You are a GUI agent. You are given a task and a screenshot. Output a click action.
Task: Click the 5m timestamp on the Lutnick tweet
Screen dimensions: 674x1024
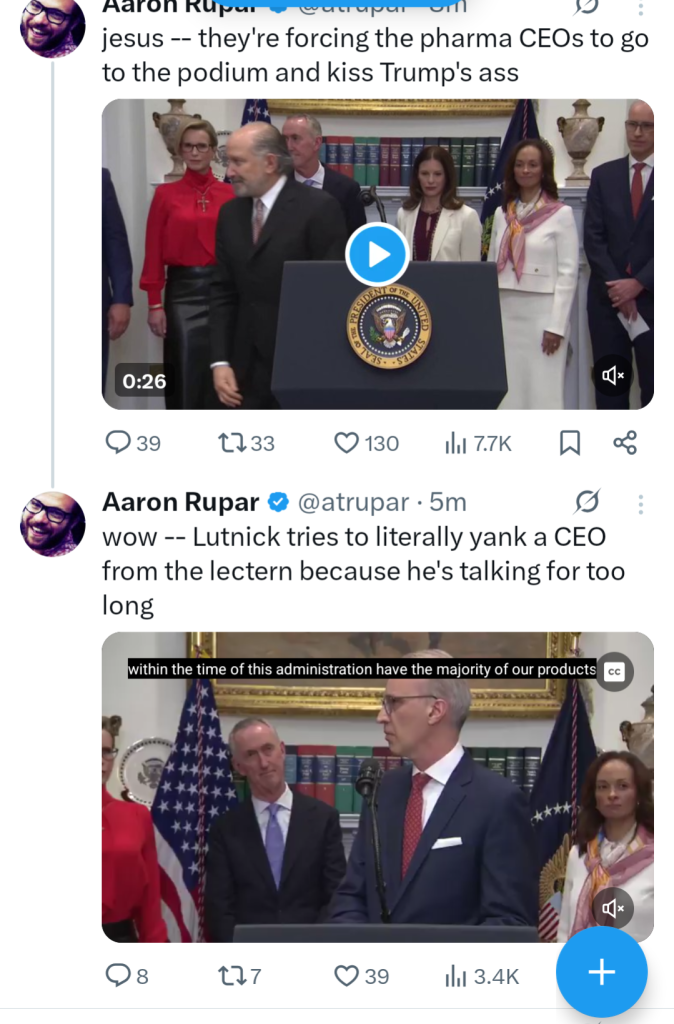(x=445, y=504)
